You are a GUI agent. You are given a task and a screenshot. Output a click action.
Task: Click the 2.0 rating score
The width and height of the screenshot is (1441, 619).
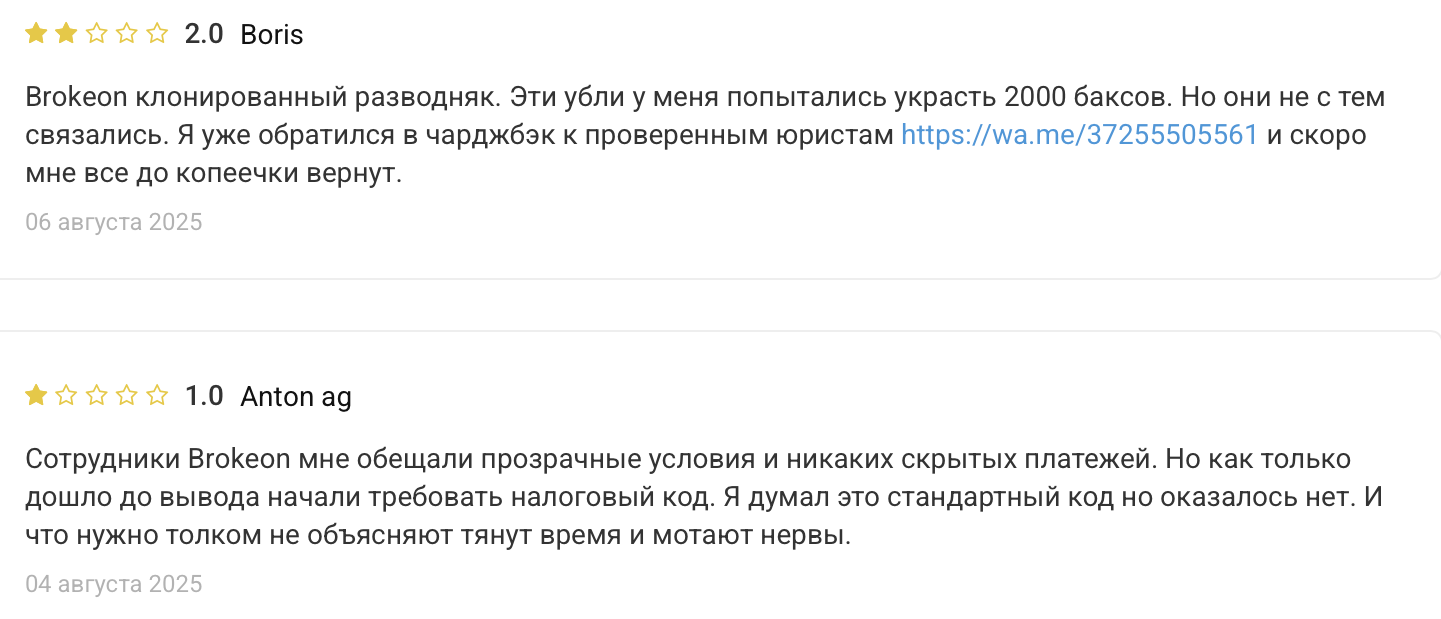[204, 35]
